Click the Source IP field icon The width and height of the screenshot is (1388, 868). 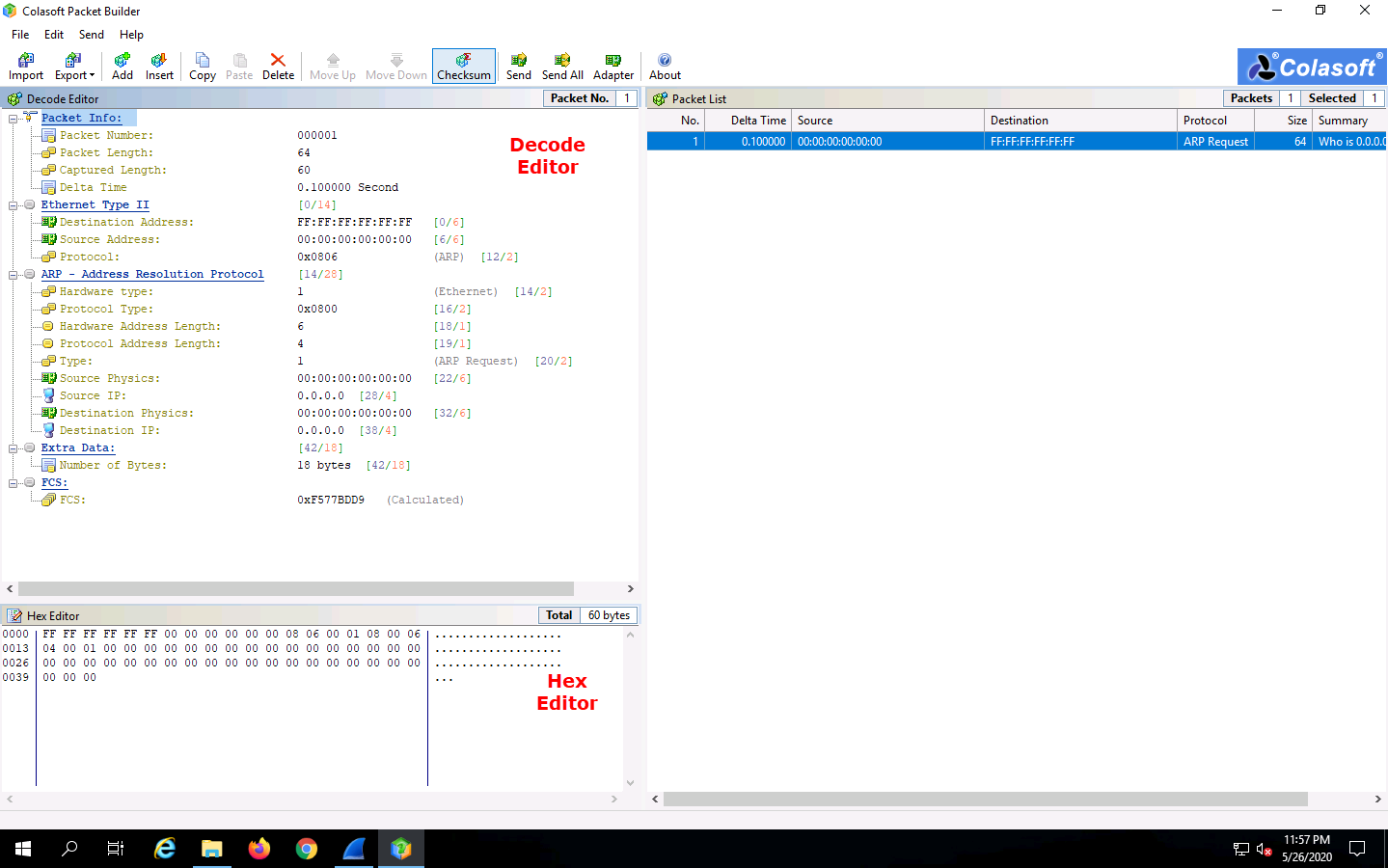49,395
